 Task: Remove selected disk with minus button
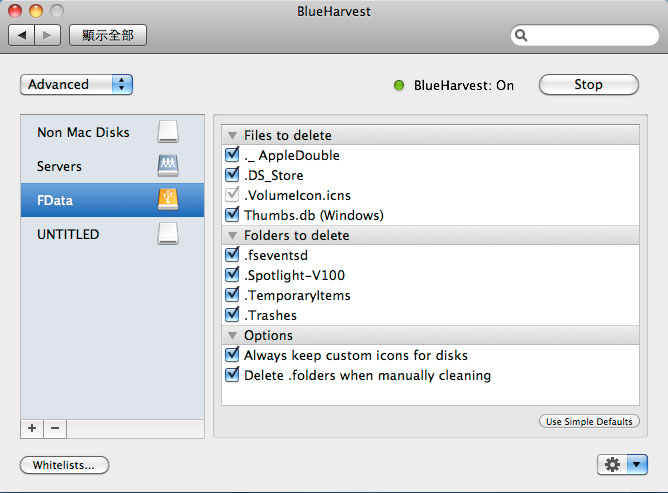coord(55,428)
